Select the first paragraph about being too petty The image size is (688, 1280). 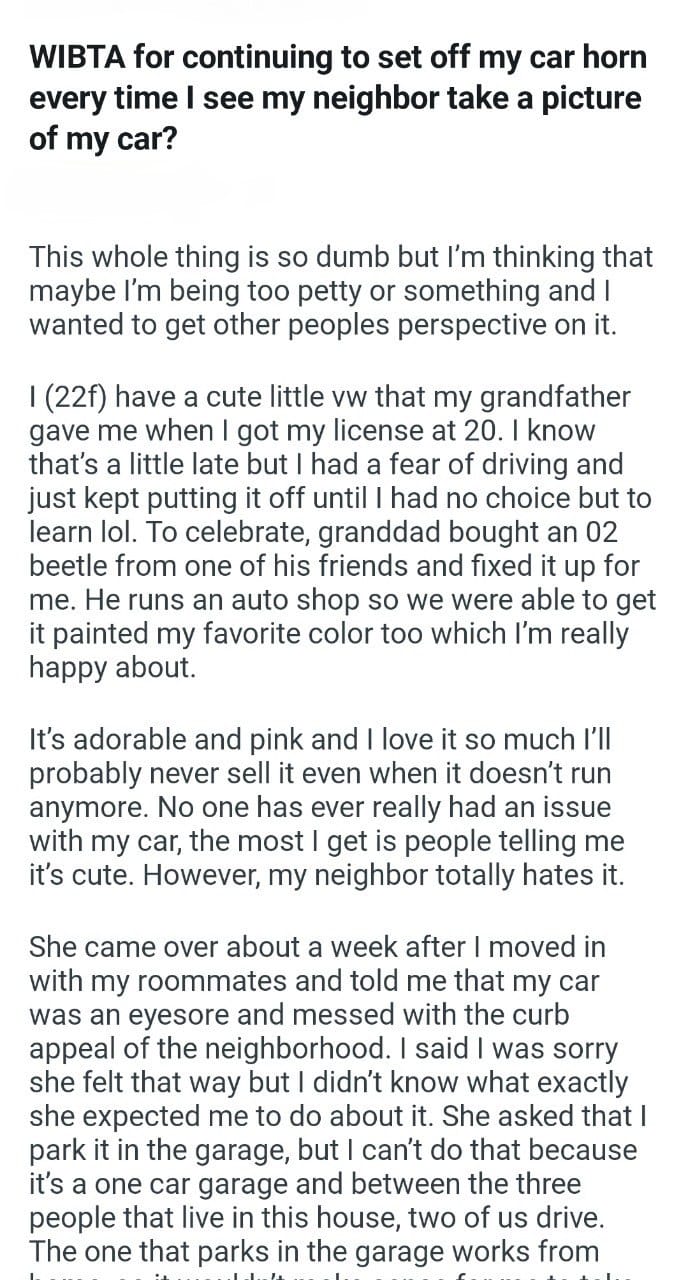point(341,291)
